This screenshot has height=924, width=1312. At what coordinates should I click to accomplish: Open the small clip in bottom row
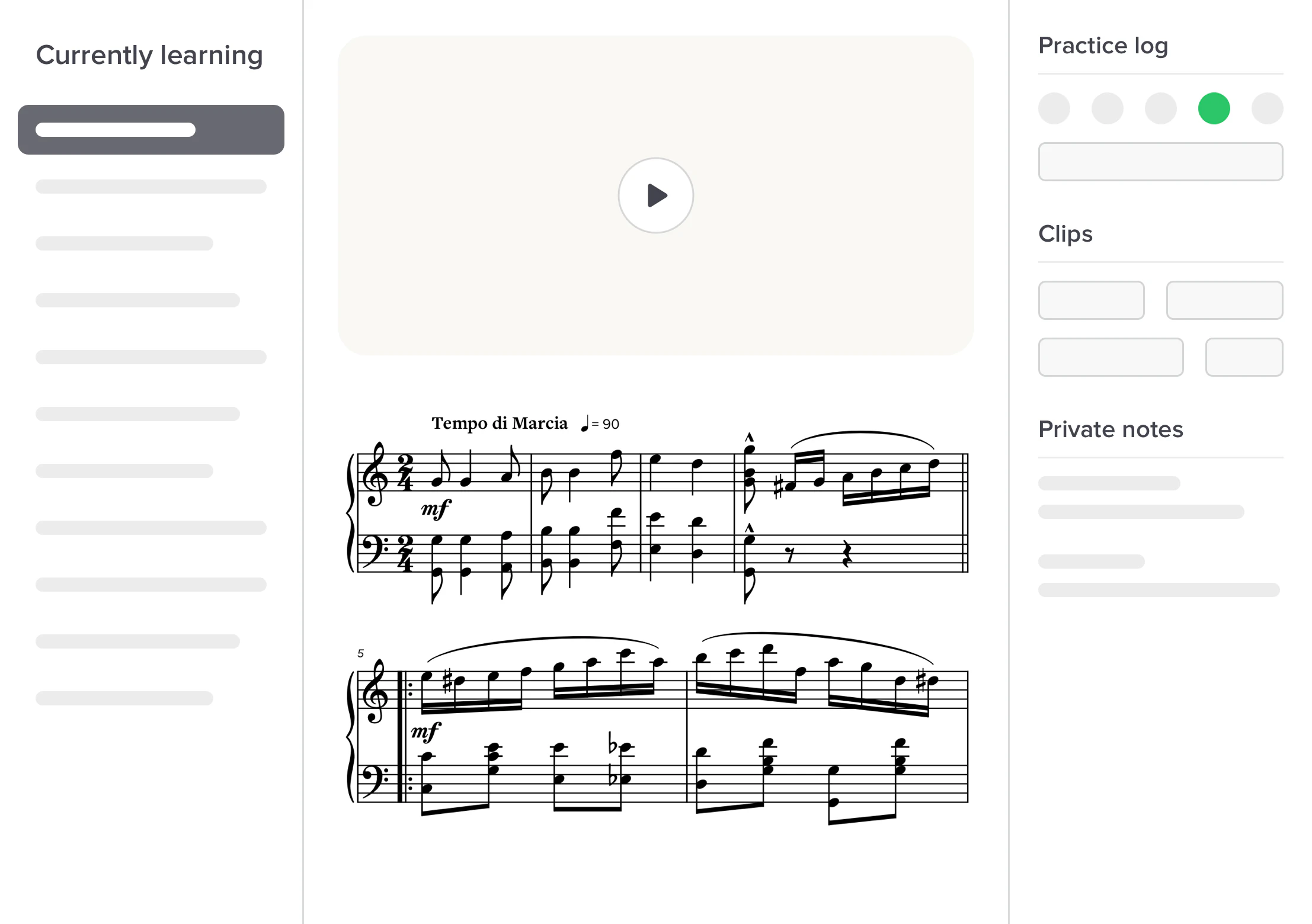point(1244,357)
